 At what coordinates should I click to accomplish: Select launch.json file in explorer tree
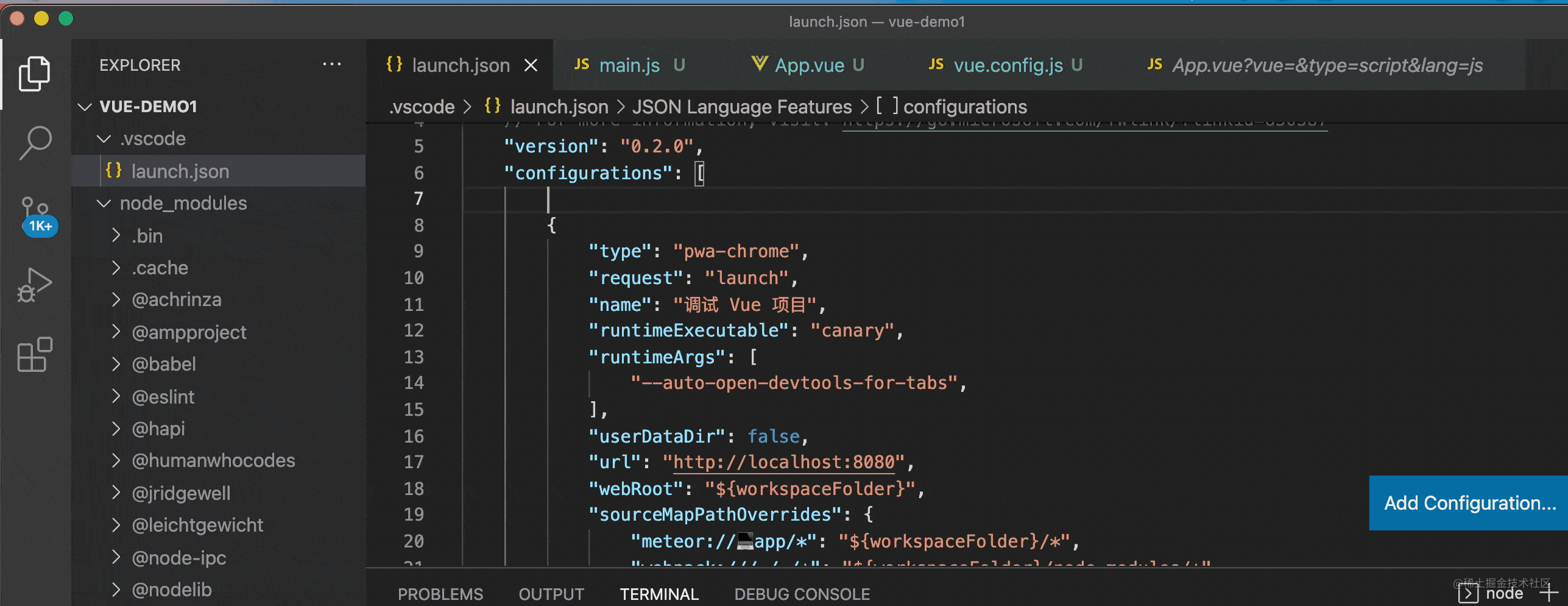[180, 171]
